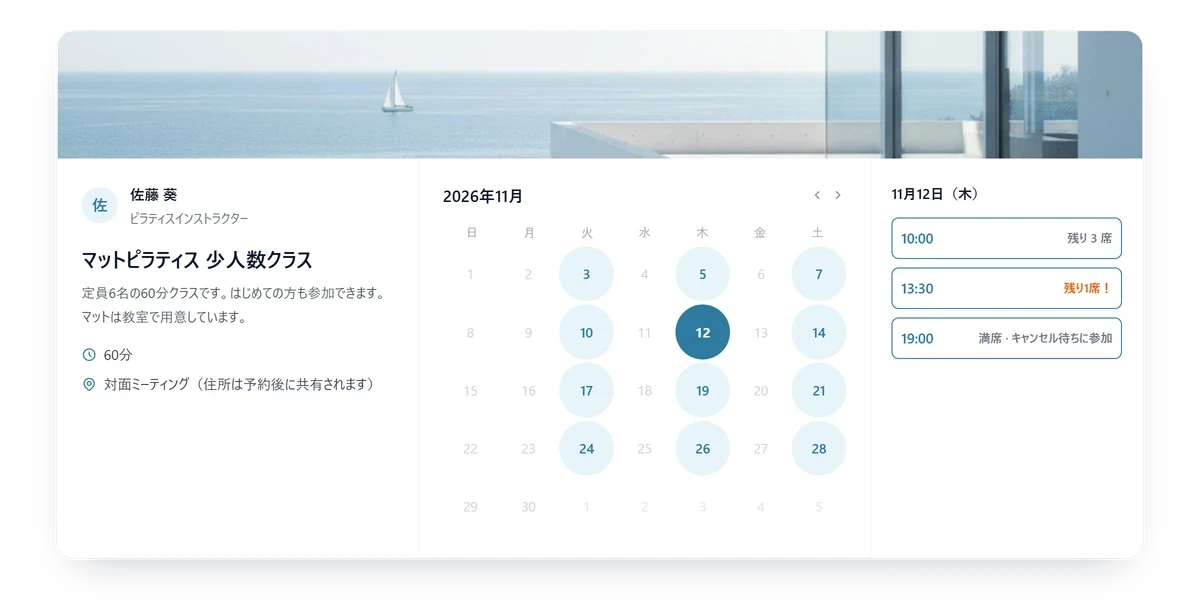Click the disabled date 11
1200x600 pixels.
[x=645, y=332]
